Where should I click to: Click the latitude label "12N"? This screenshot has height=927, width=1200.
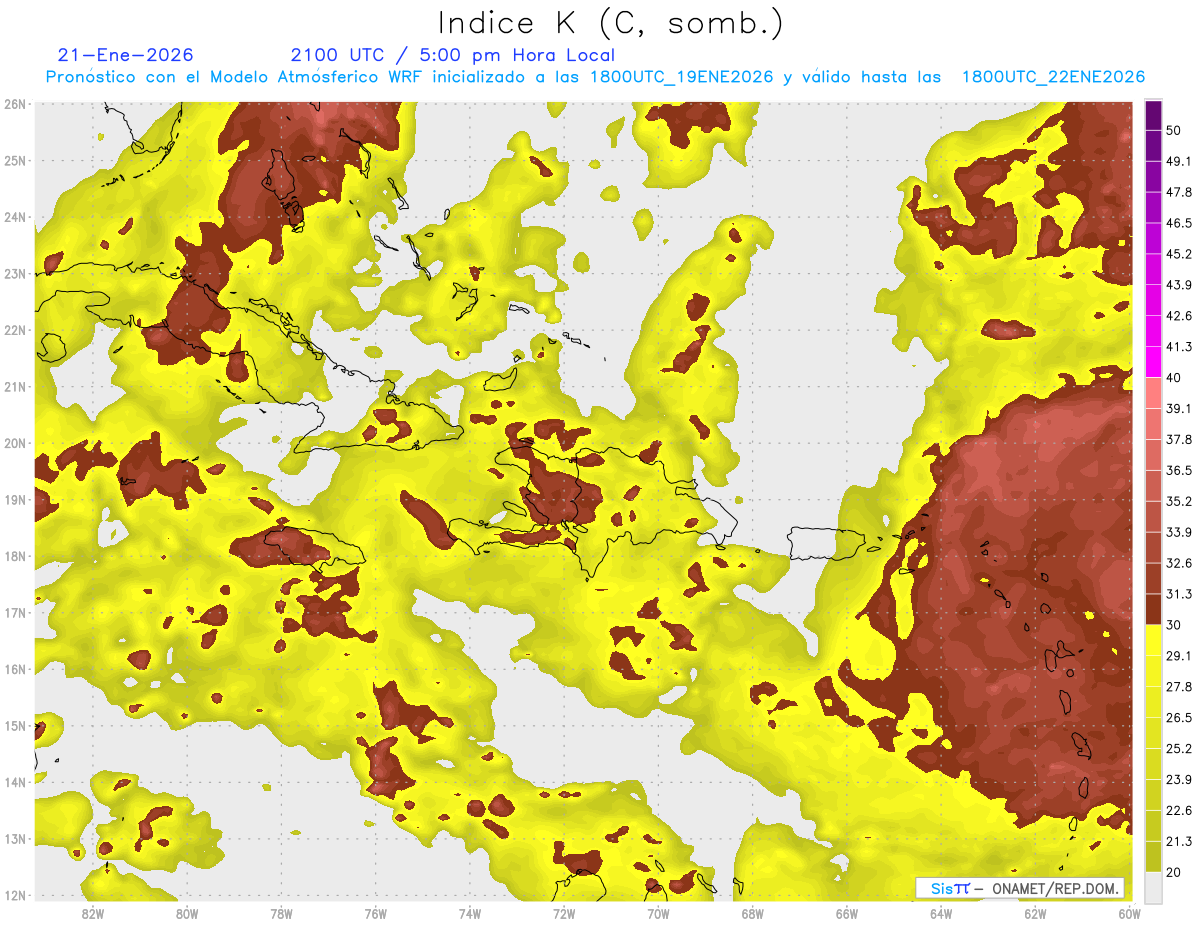(15, 895)
